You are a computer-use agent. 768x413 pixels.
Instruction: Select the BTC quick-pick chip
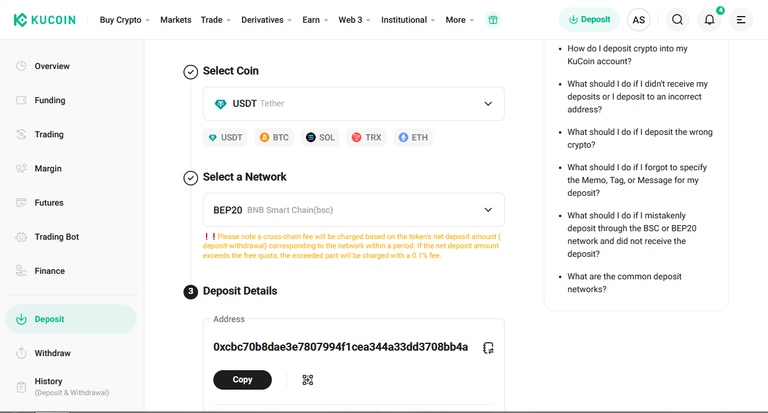point(274,138)
